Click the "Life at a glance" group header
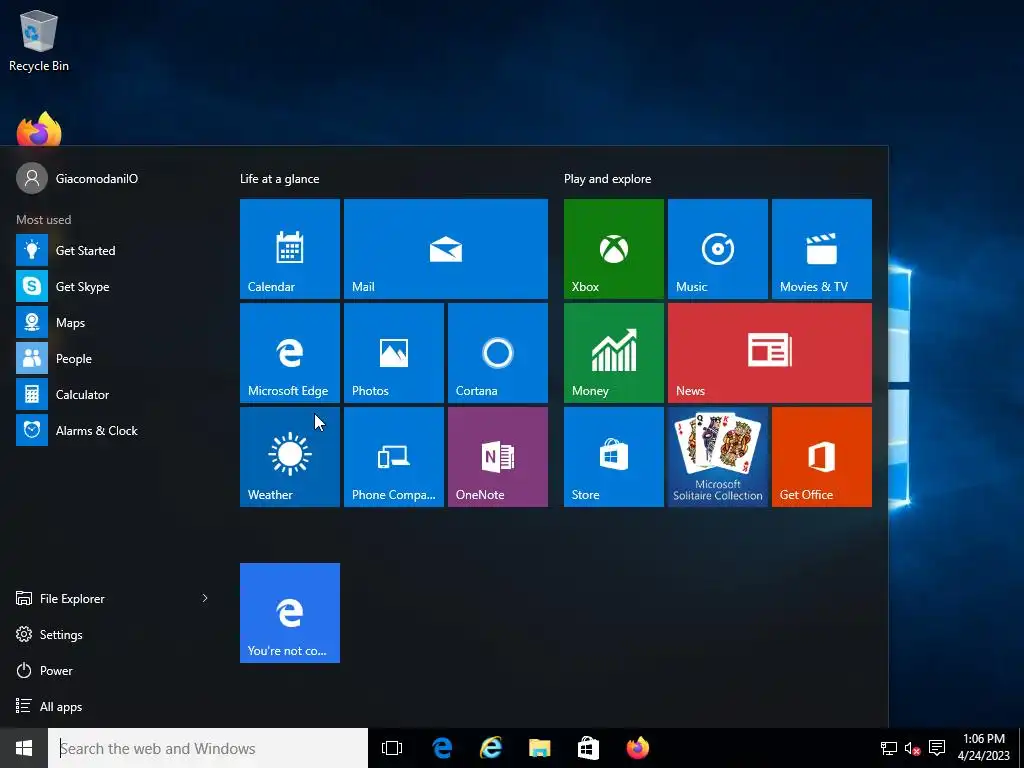 [280, 178]
